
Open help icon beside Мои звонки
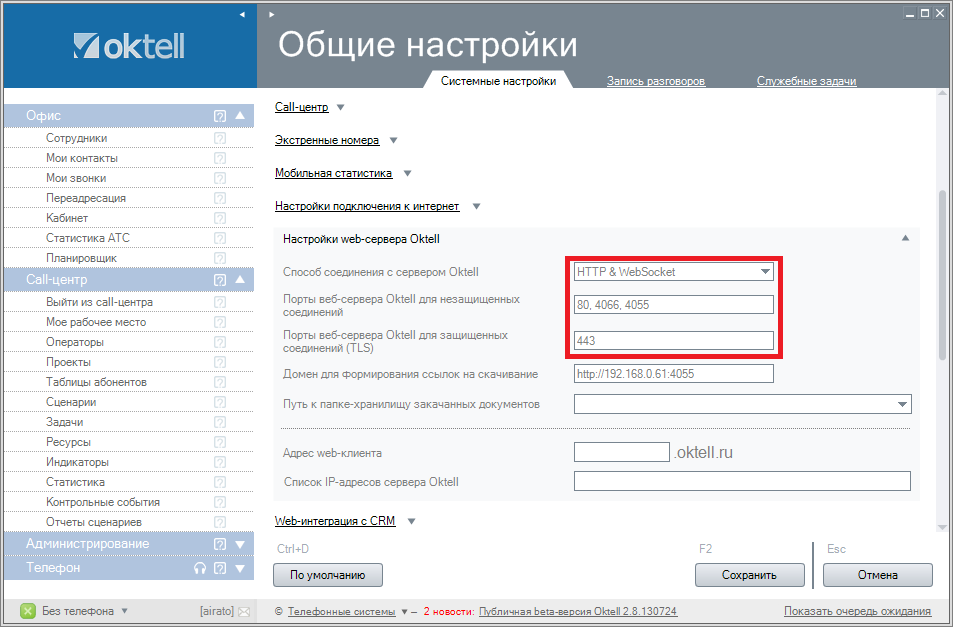220,178
